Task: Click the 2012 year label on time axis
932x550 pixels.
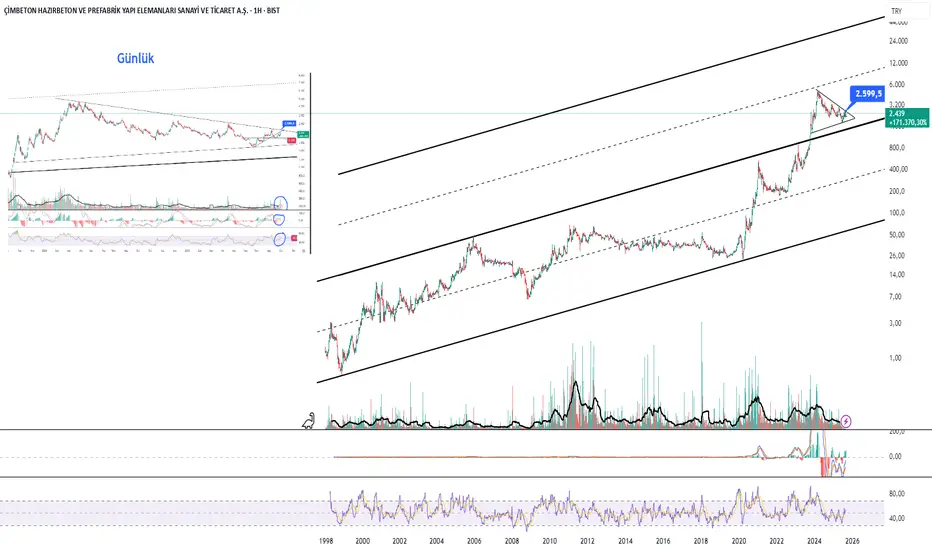Action: pos(587,541)
